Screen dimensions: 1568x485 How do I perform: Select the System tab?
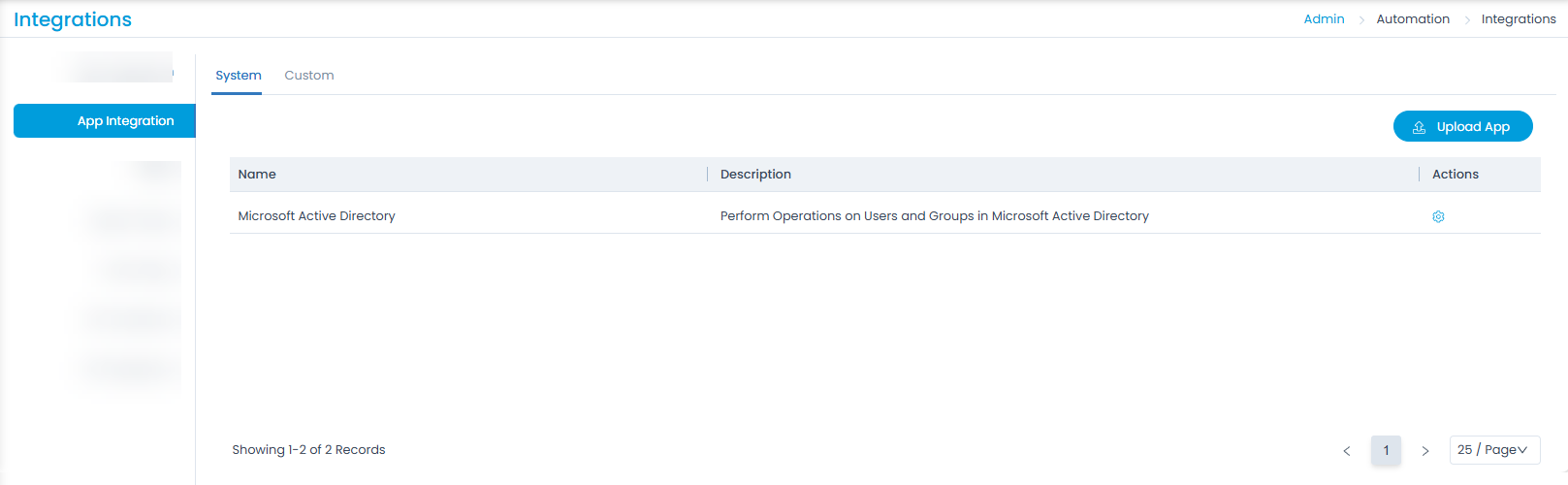[239, 75]
